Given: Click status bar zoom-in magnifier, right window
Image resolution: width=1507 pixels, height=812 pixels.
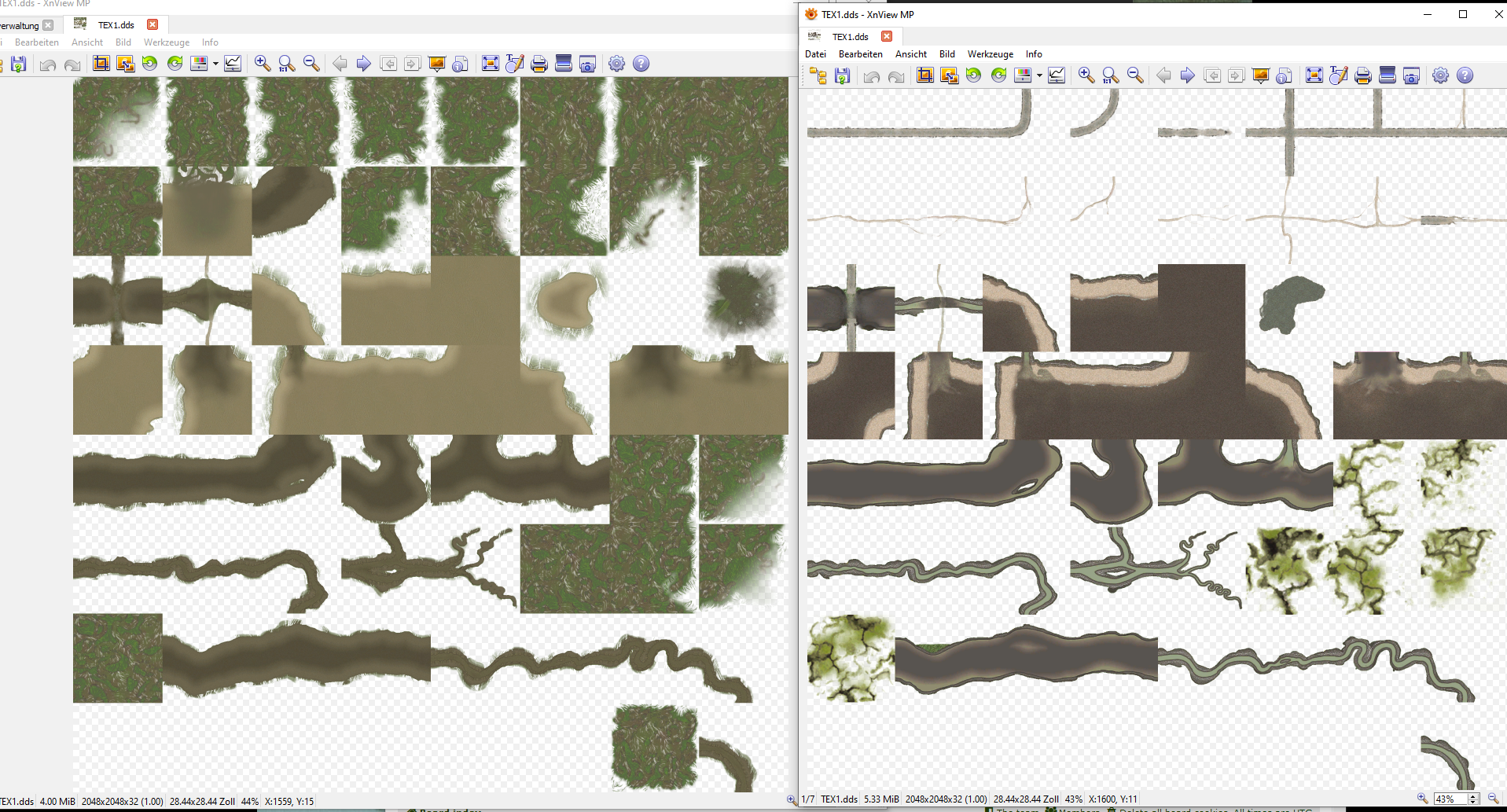Looking at the screenshot, I should (x=1422, y=799).
